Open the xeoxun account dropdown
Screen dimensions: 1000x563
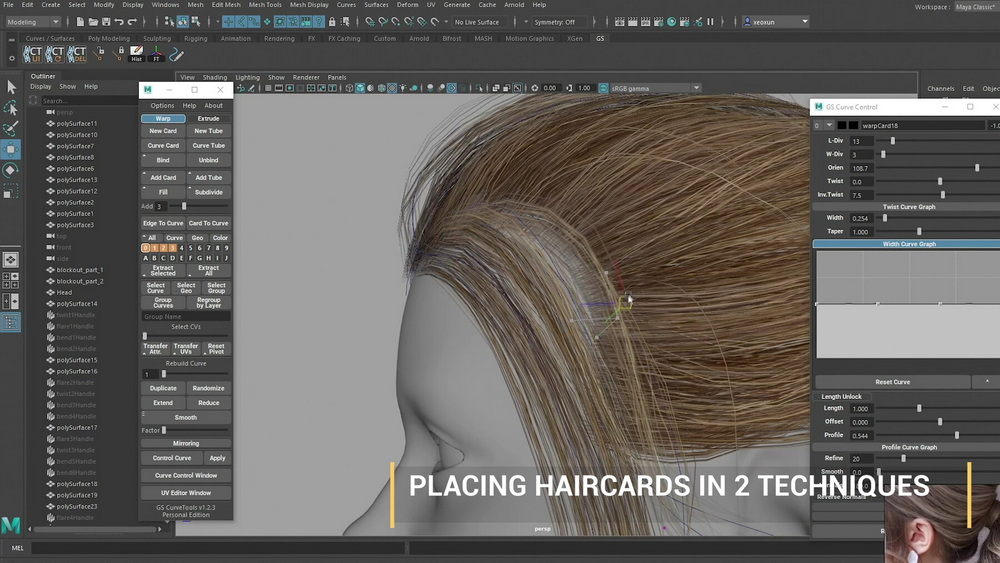pos(776,22)
